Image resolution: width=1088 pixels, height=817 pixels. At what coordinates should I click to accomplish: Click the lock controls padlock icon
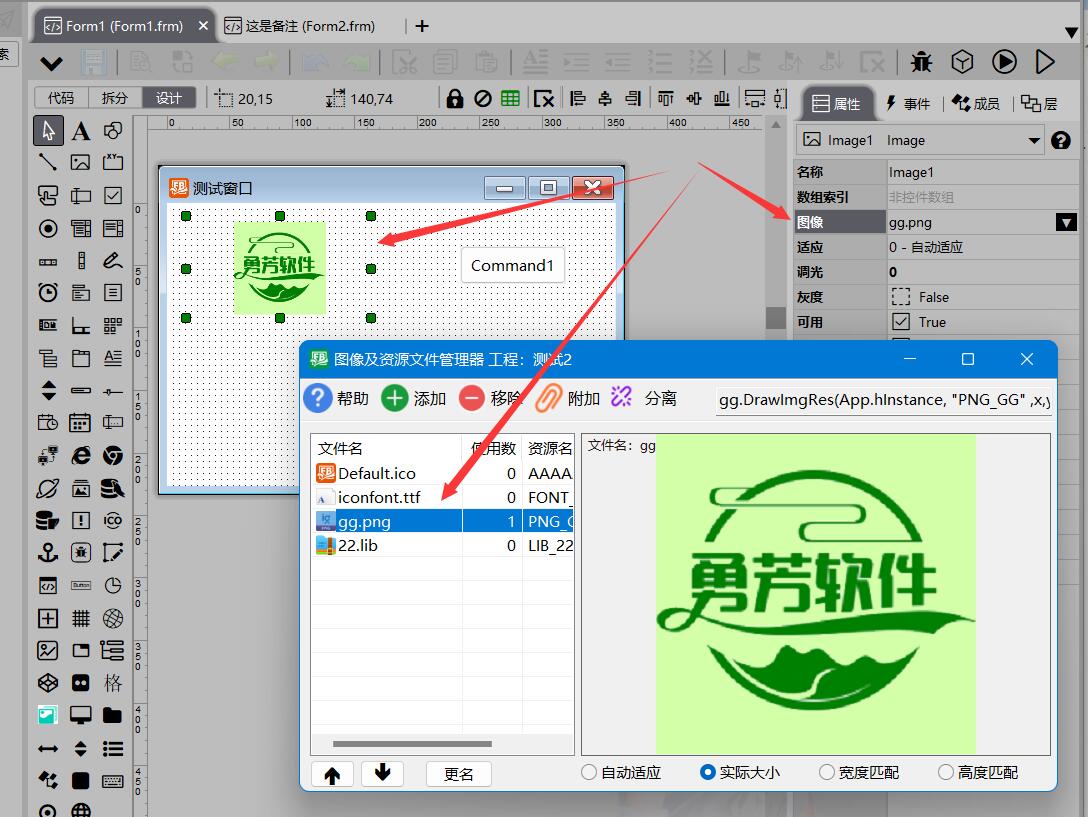tap(455, 98)
